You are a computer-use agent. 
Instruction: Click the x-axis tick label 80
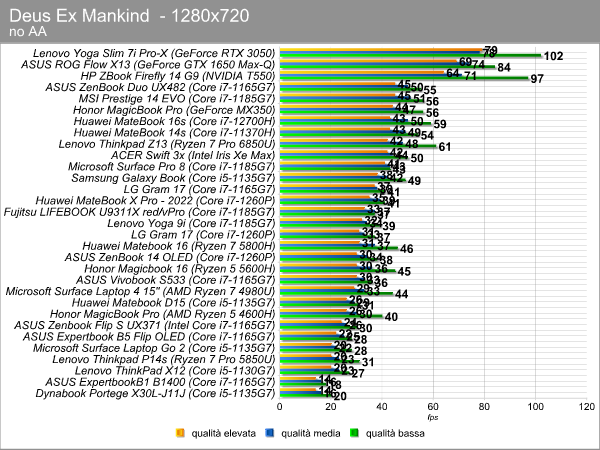tap(484, 406)
